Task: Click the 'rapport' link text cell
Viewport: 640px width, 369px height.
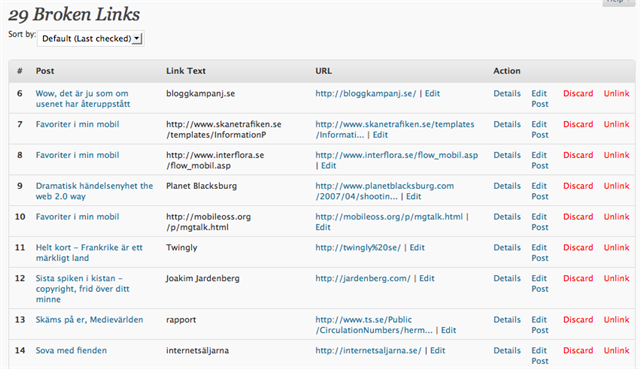Action: [x=181, y=320]
